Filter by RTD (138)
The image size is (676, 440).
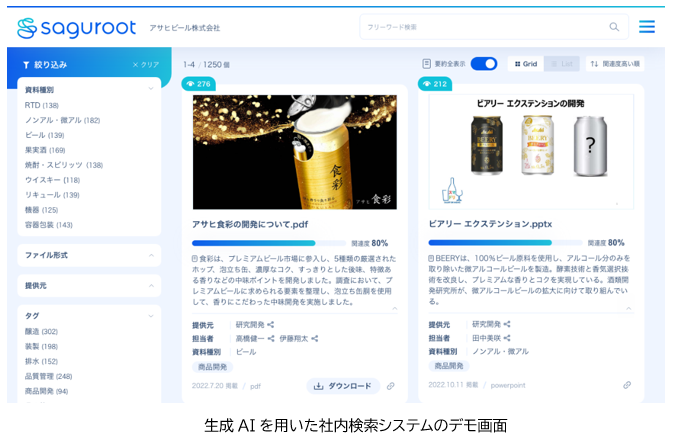pos(41,105)
